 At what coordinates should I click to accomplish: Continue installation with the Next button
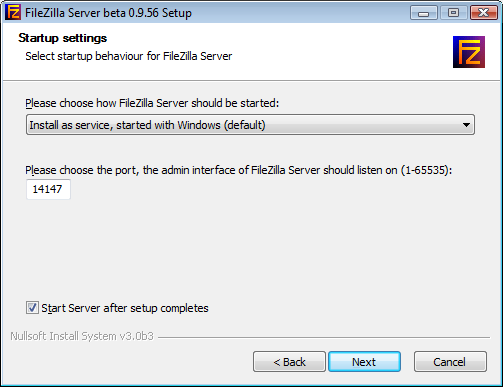364,362
